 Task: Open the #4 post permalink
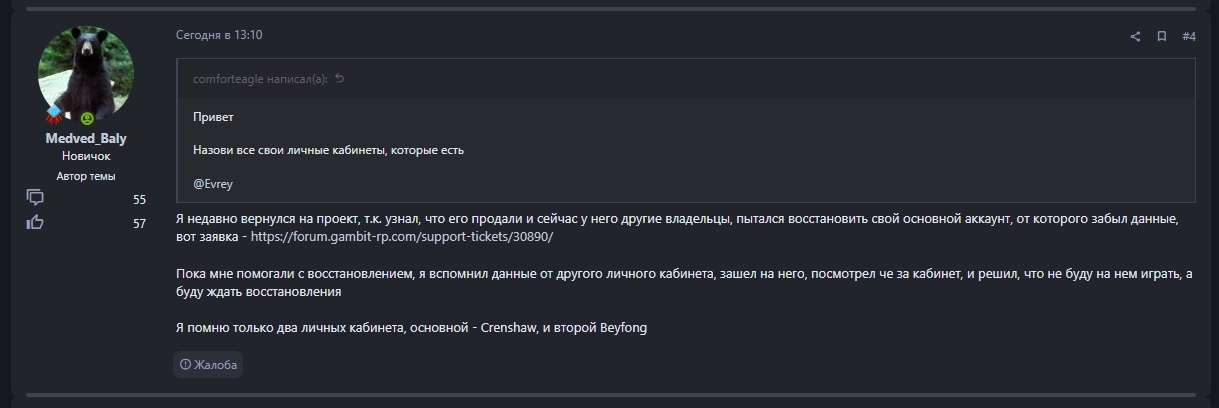click(1189, 37)
